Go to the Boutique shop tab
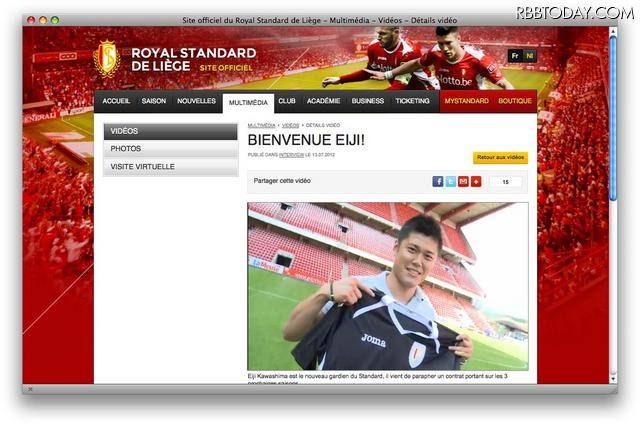Image resolution: width=640 pixels, height=425 pixels. pos(515,101)
